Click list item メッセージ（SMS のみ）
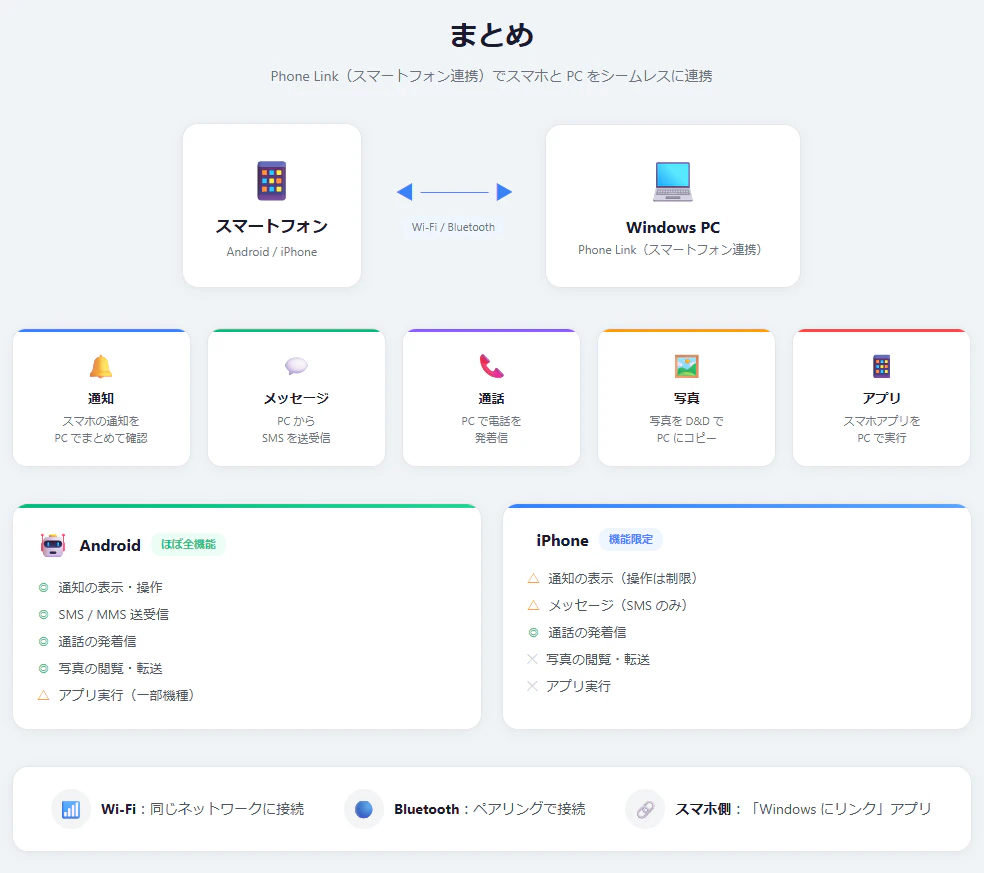This screenshot has width=984, height=873. pos(618,606)
